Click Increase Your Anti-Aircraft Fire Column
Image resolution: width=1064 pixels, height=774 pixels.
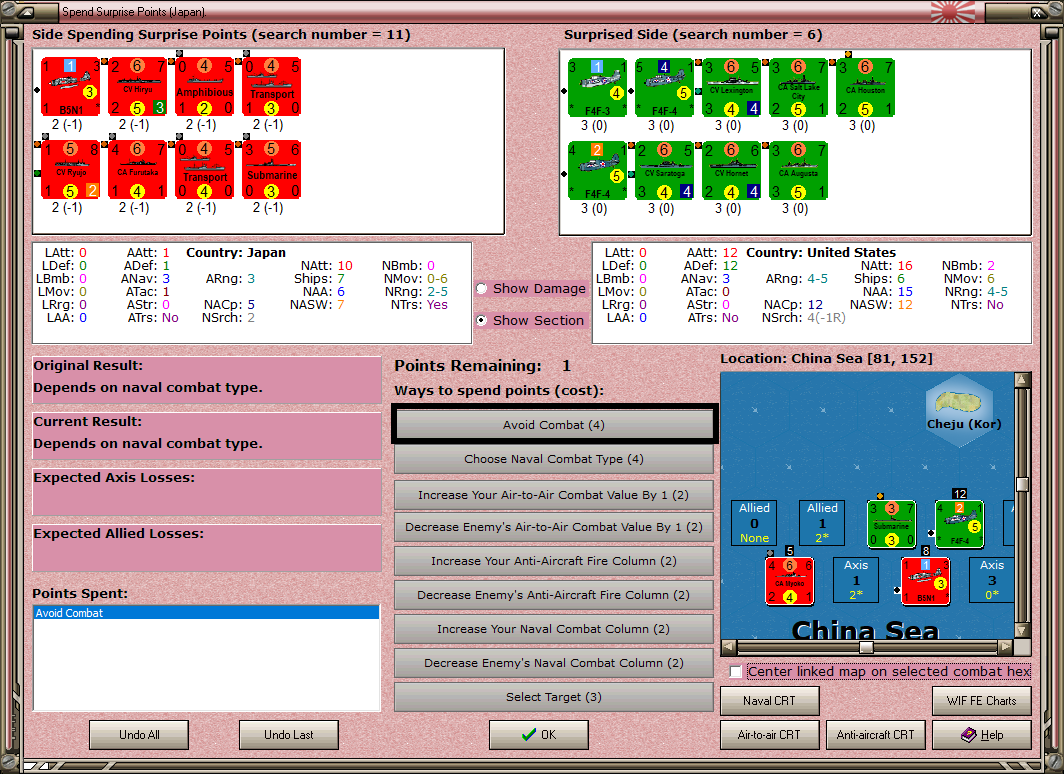[x=554, y=561]
